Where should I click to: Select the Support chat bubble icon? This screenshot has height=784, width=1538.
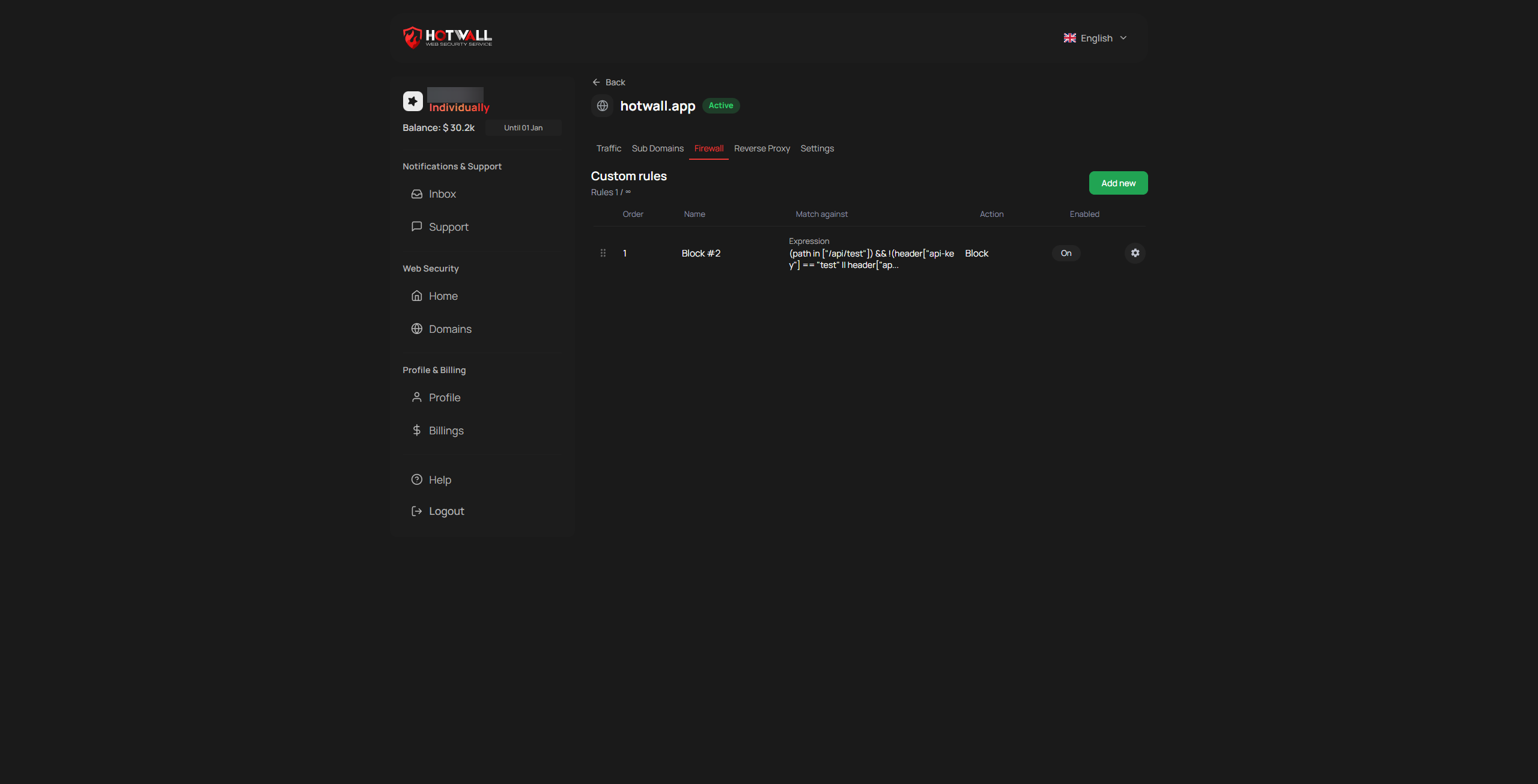point(417,226)
